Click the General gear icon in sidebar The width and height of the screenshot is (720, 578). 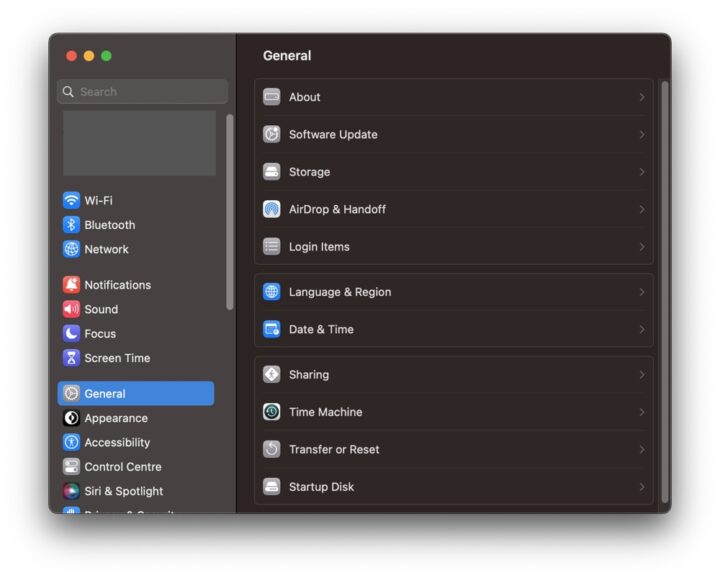click(71, 393)
